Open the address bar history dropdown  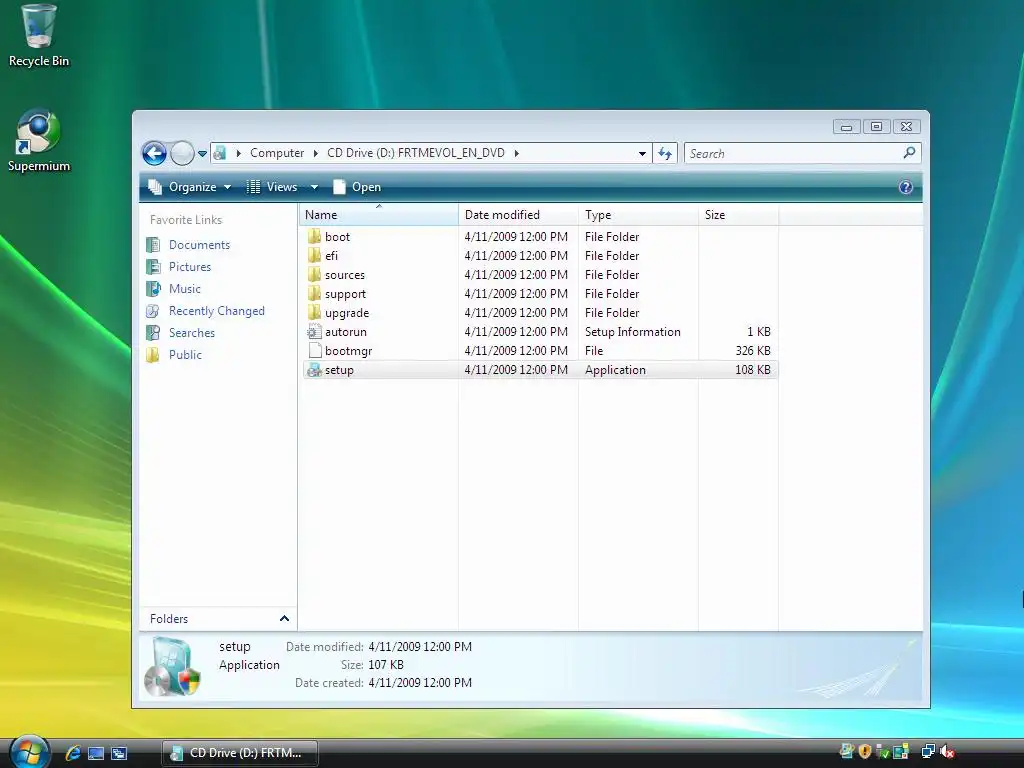point(642,153)
